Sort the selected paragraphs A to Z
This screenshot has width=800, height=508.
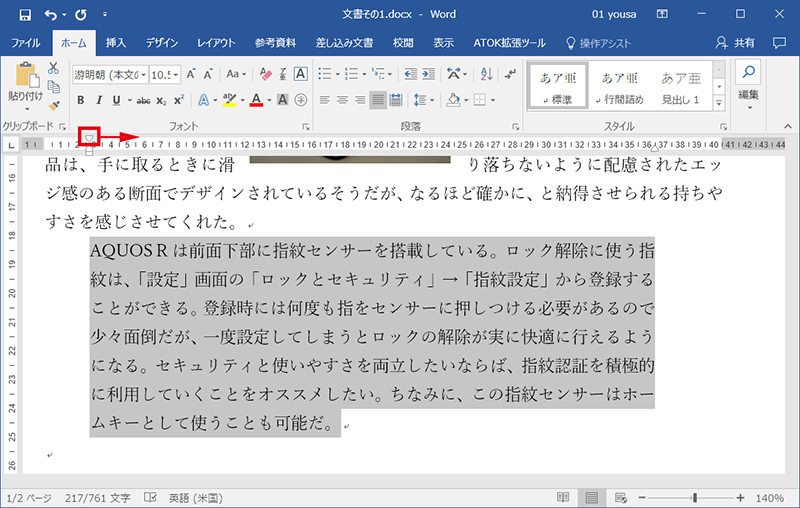[486, 74]
